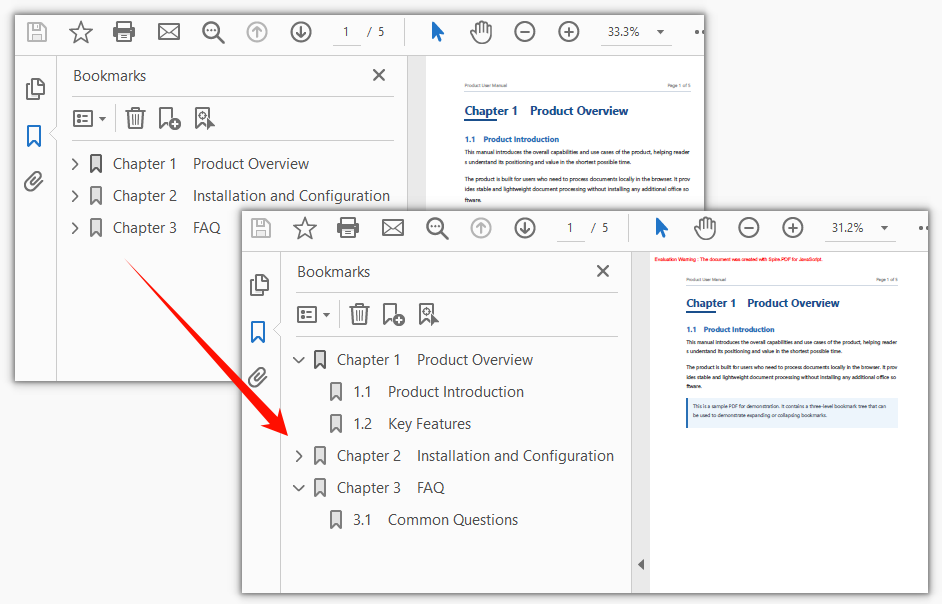Select Chapter 3 FAQ bookmark in front window

click(x=390, y=488)
